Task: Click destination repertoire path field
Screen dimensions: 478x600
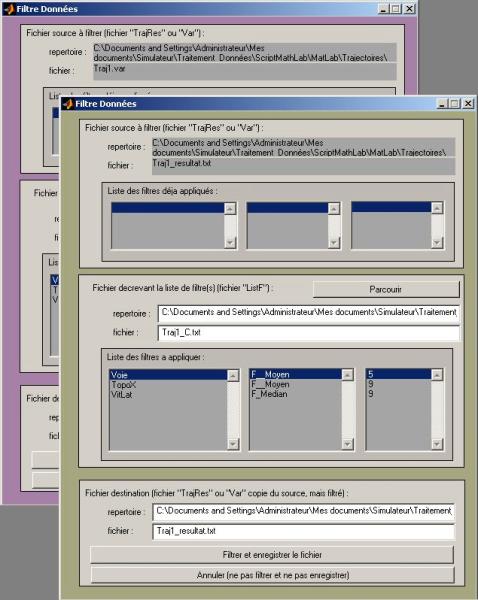Action: (x=303, y=511)
